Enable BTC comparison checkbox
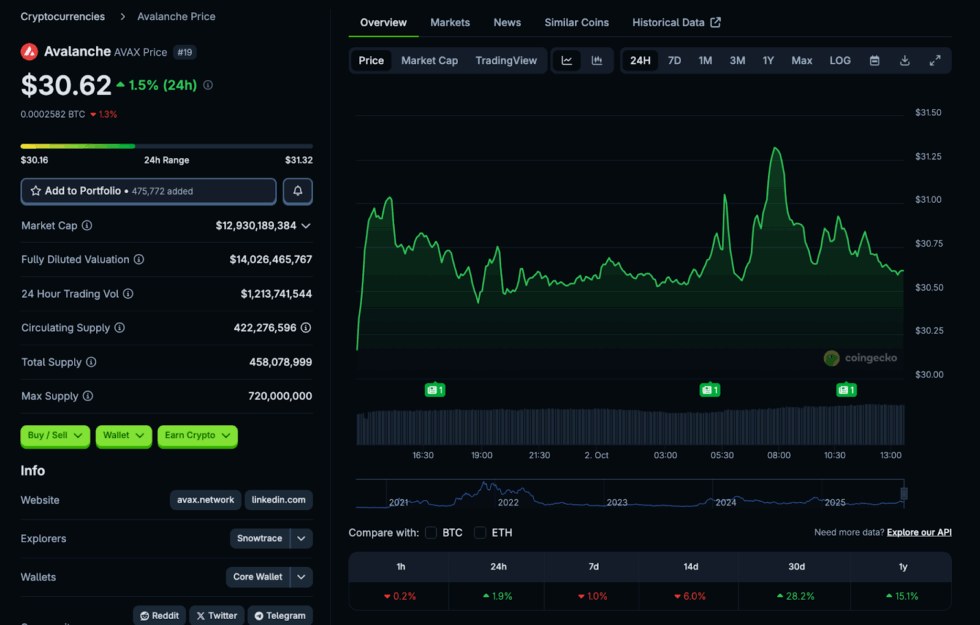The width and height of the screenshot is (980, 625). pos(431,533)
